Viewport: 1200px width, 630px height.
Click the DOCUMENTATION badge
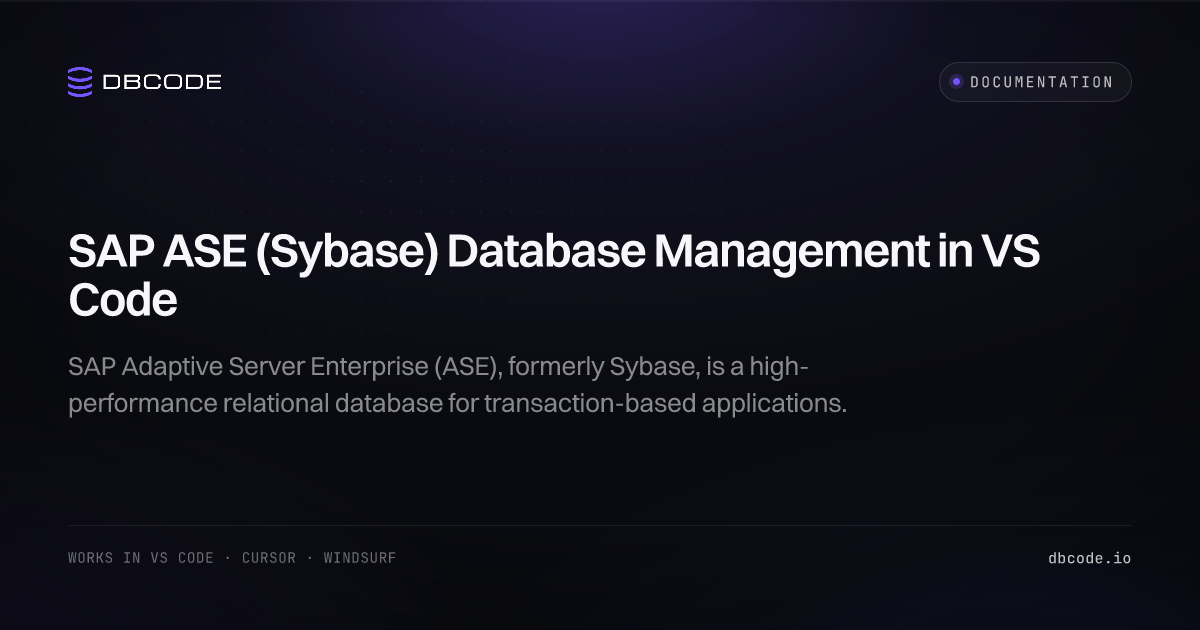point(1035,82)
